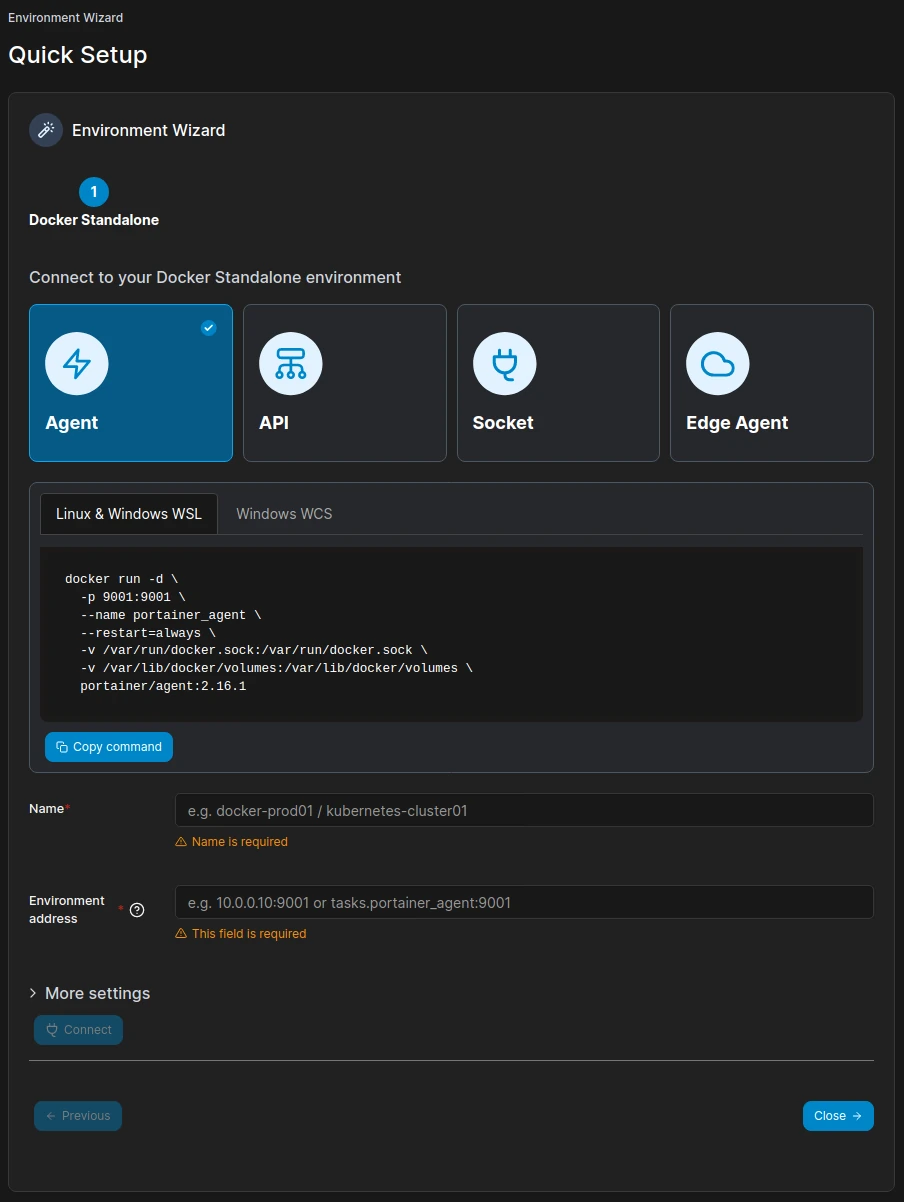The width and height of the screenshot is (904, 1202).
Task: Click the API network diagram icon
Action: [x=290, y=364]
